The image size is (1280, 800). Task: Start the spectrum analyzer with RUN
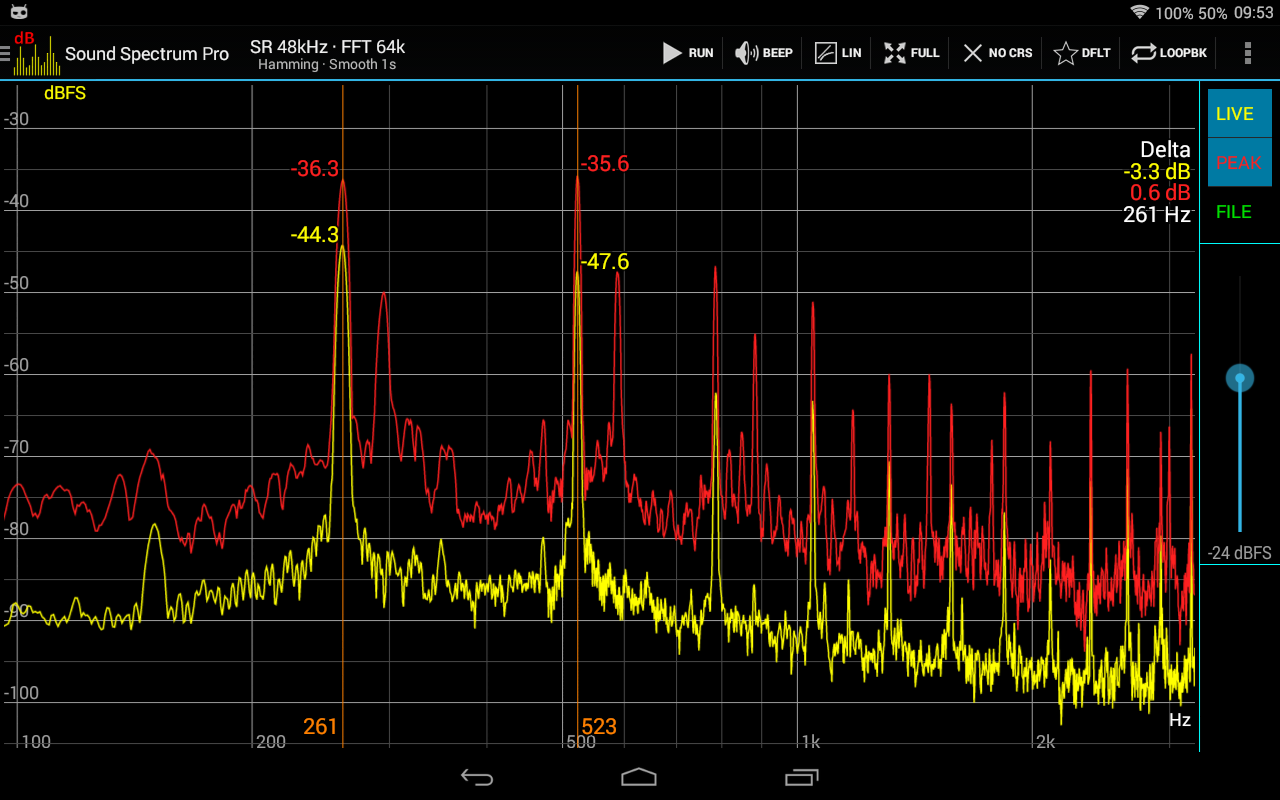click(x=688, y=53)
